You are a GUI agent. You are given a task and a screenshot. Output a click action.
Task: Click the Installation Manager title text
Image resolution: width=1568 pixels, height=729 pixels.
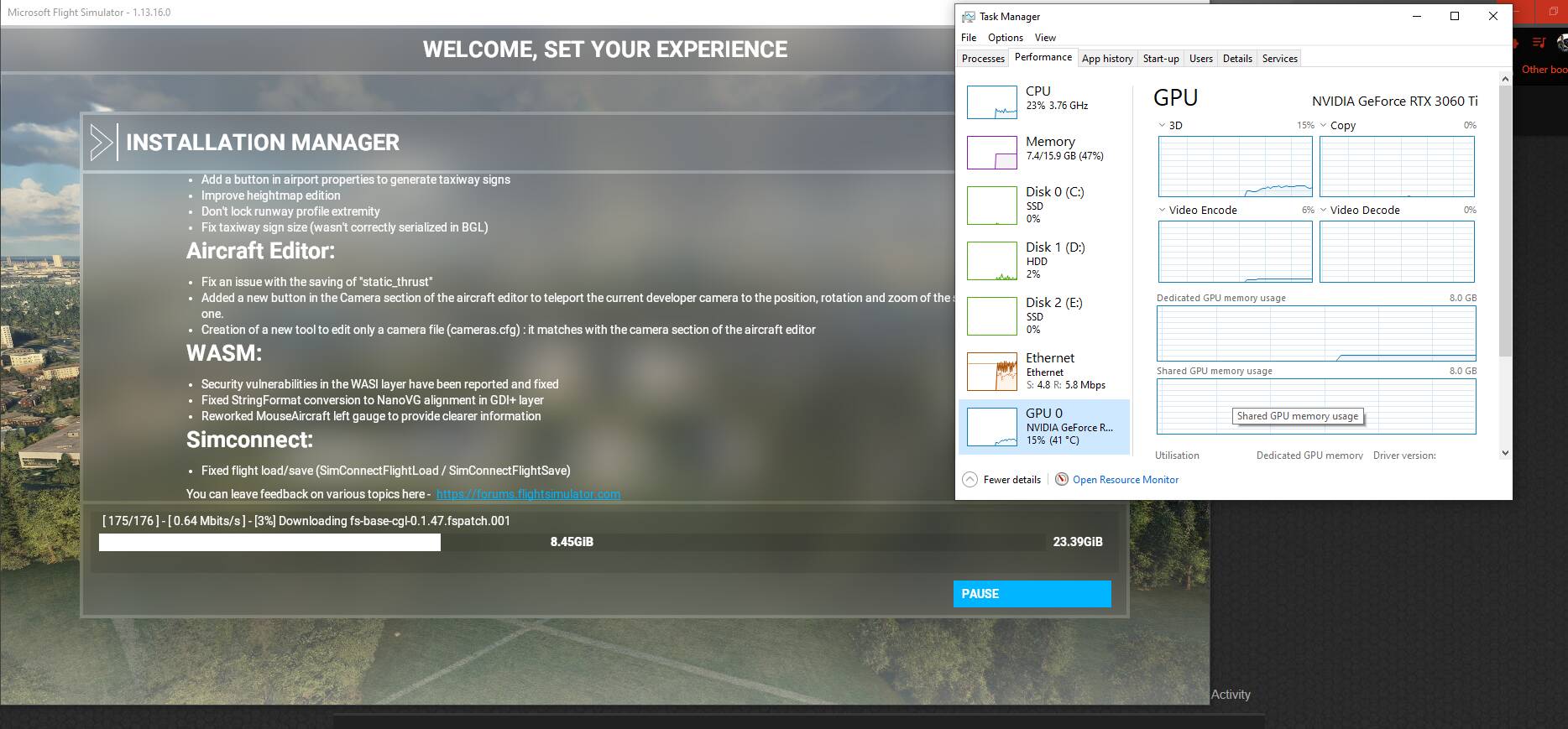(x=263, y=143)
